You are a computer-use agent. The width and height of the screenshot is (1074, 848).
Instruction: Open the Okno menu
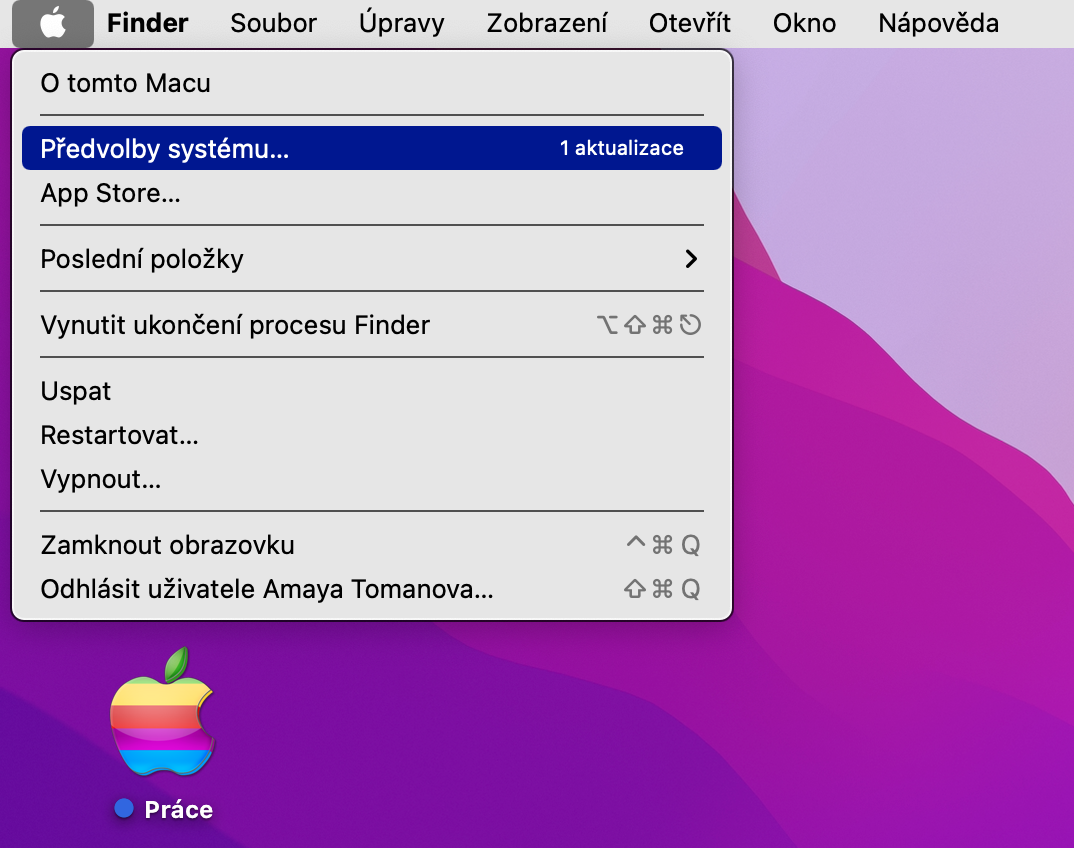804,23
